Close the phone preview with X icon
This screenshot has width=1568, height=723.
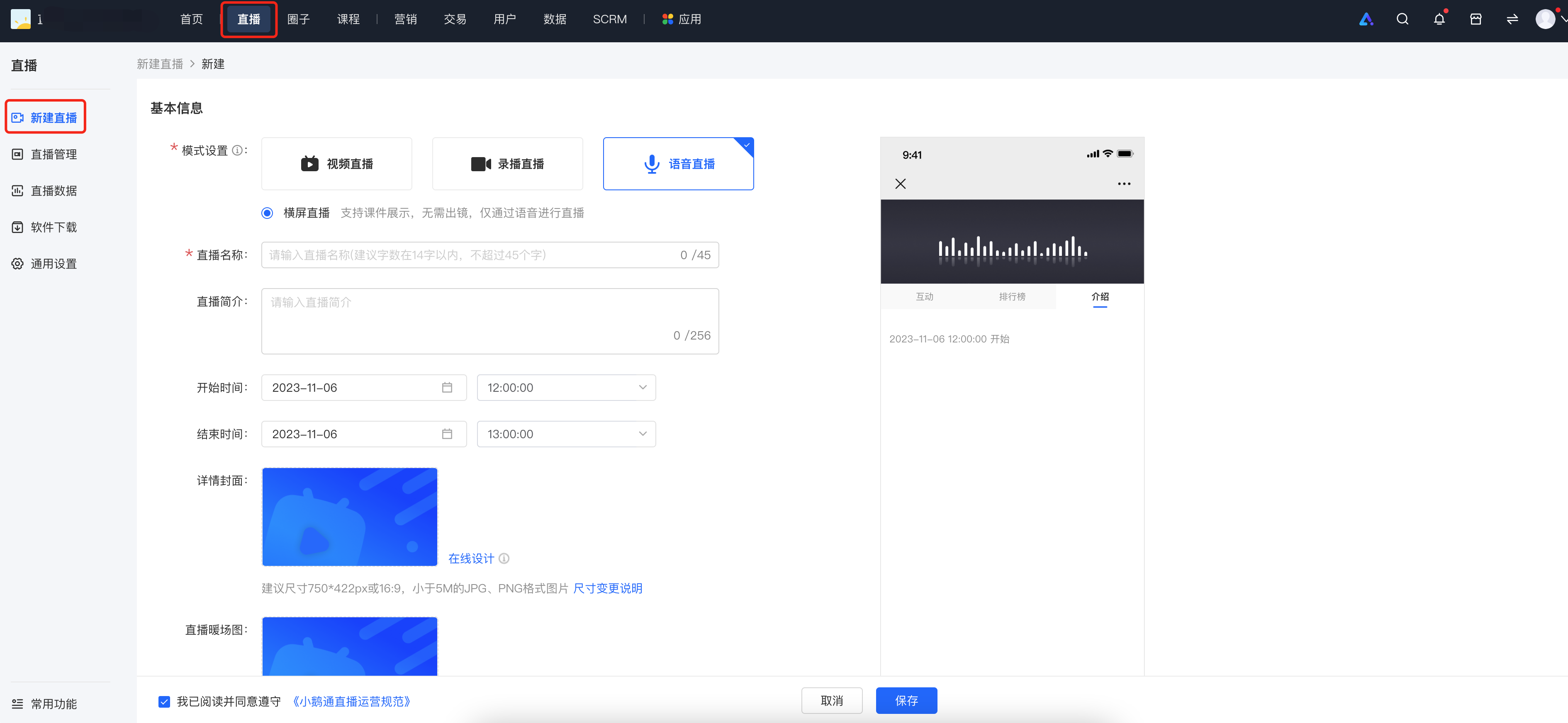900,184
